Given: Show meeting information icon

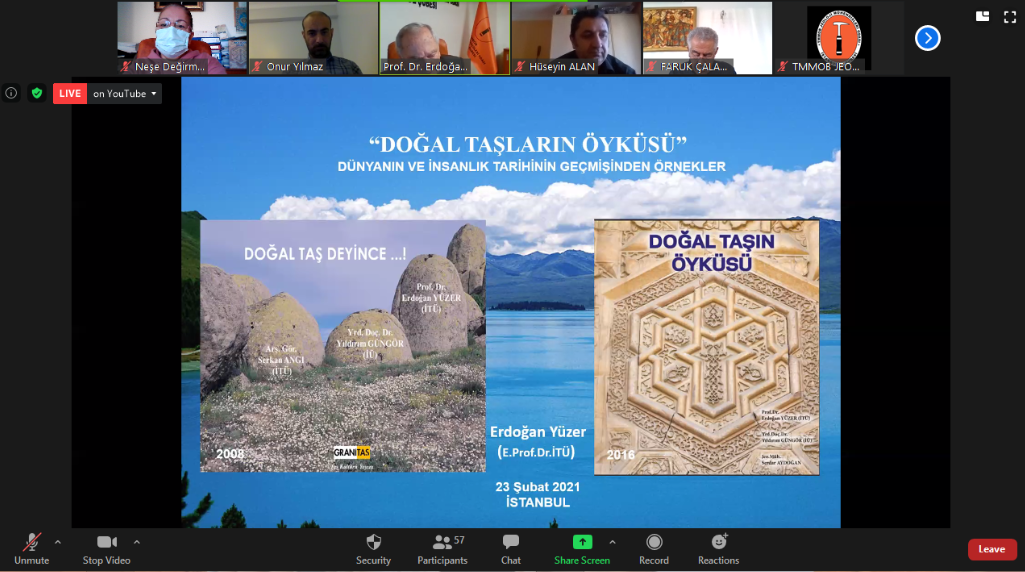Looking at the screenshot, I should [x=11, y=93].
